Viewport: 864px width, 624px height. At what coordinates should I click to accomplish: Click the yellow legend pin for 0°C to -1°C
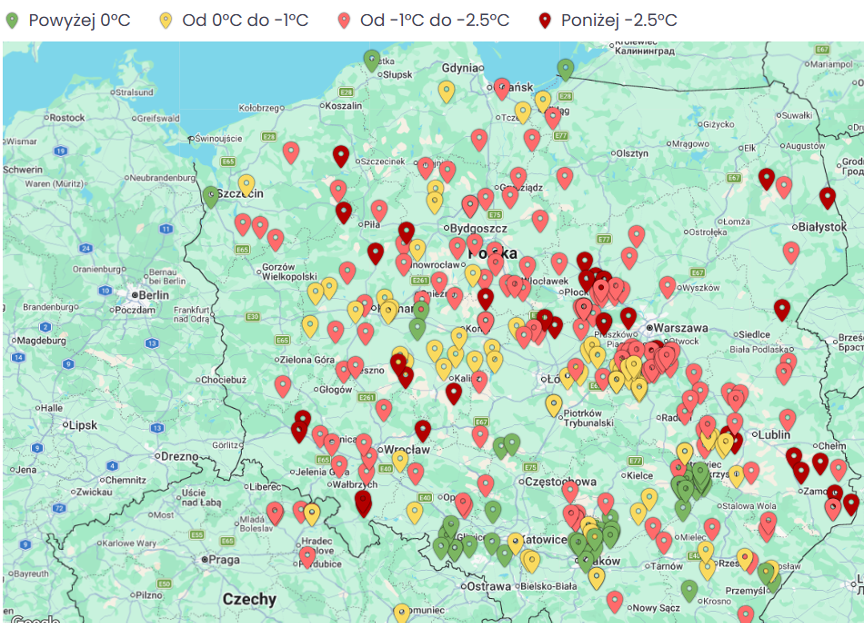click(167, 20)
